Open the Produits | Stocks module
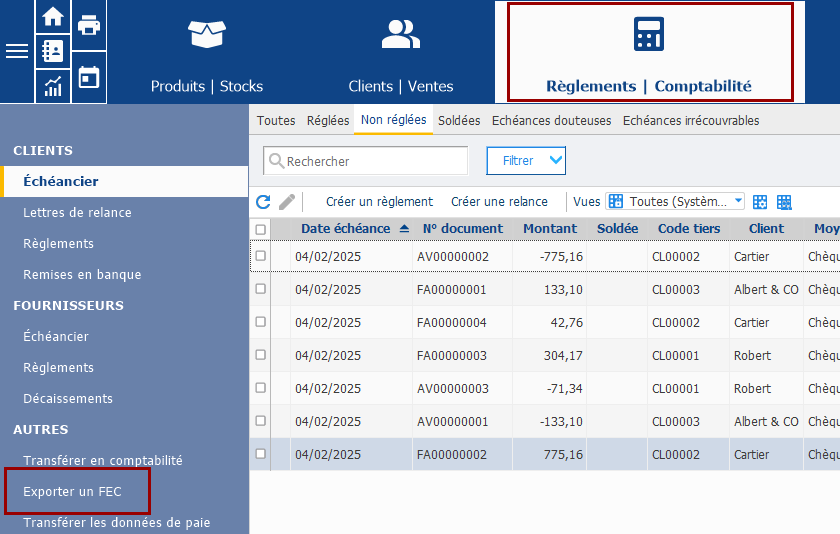 207,52
